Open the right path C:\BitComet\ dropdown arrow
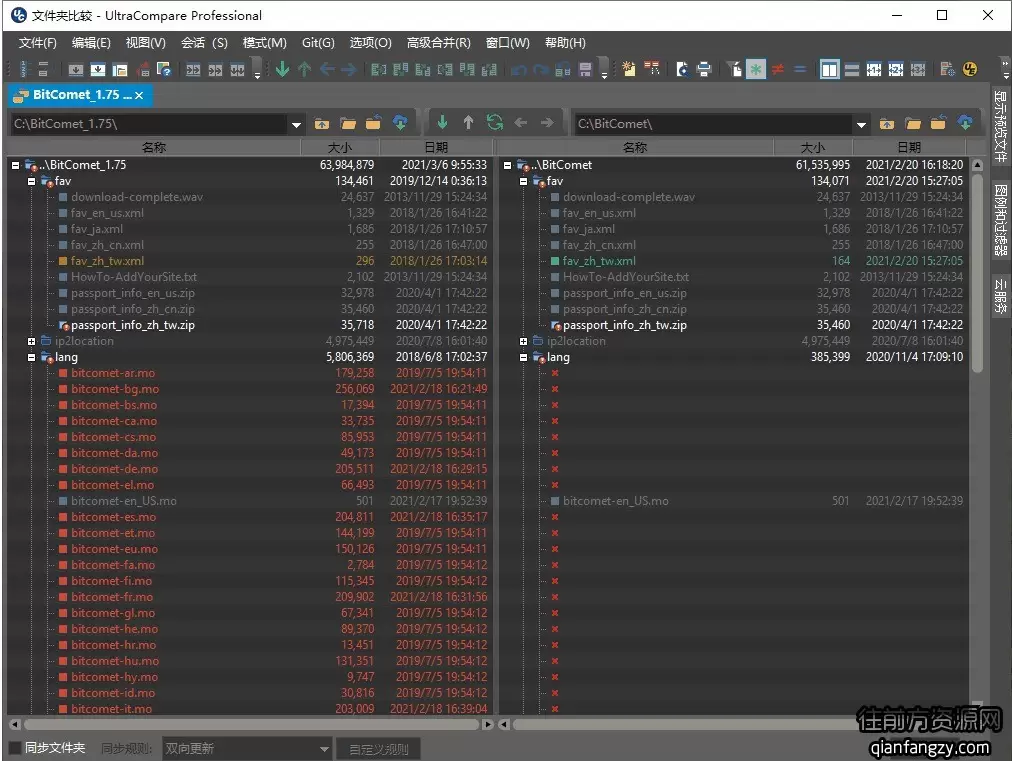 pyautogui.click(x=861, y=125)
